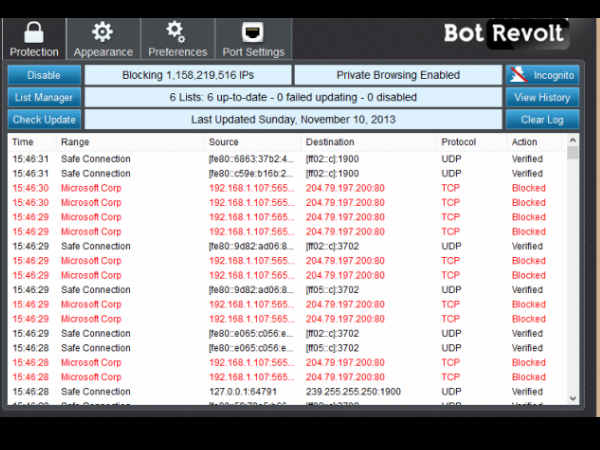
Task: Activate Incognito mode button
Action: (x=542, y=75)
